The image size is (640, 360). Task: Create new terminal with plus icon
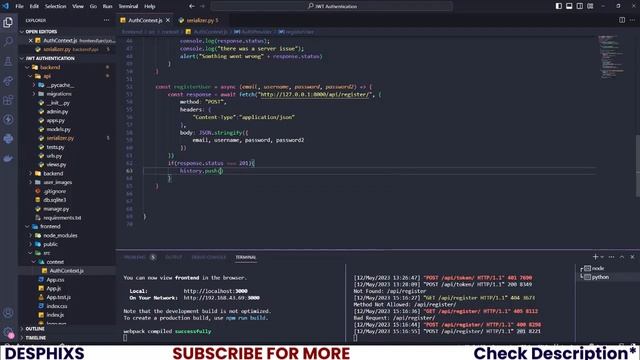595,257
